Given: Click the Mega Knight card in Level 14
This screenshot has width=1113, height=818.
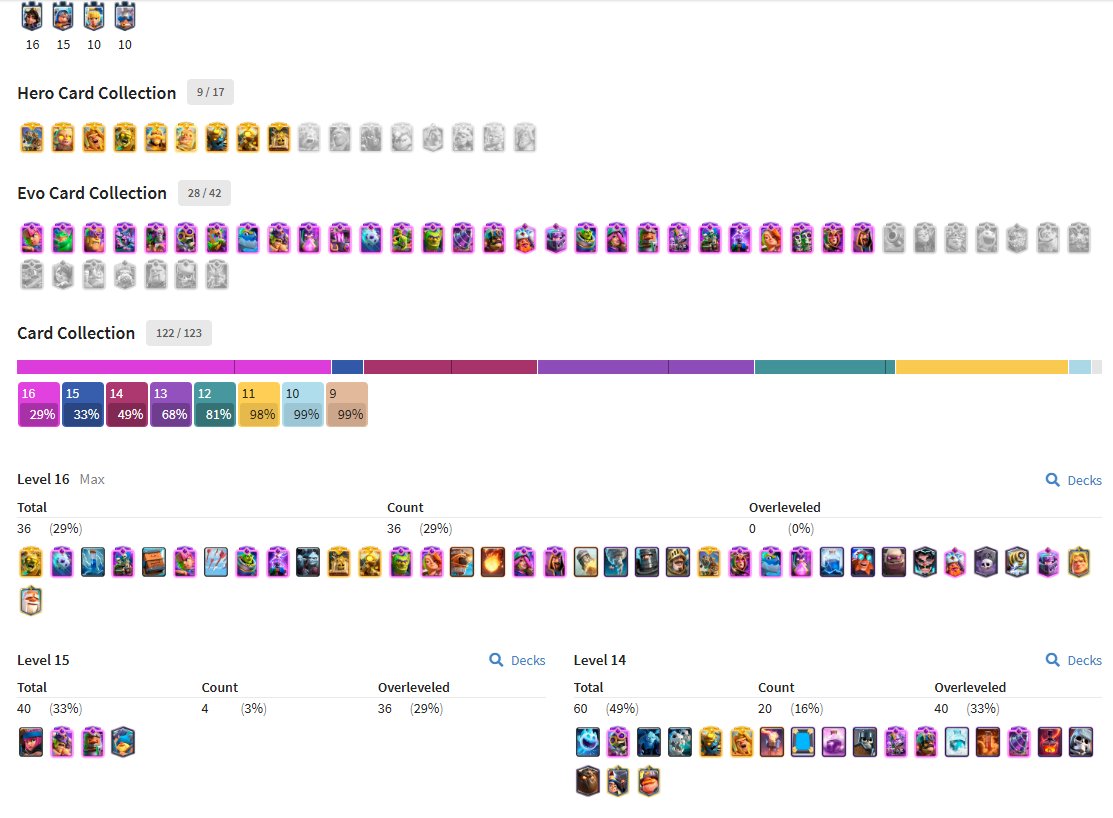Looking at the screenshot, I should pos(865,742).
